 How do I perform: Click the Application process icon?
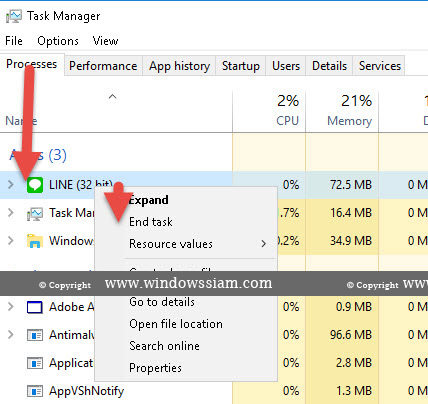pos(35,363)
